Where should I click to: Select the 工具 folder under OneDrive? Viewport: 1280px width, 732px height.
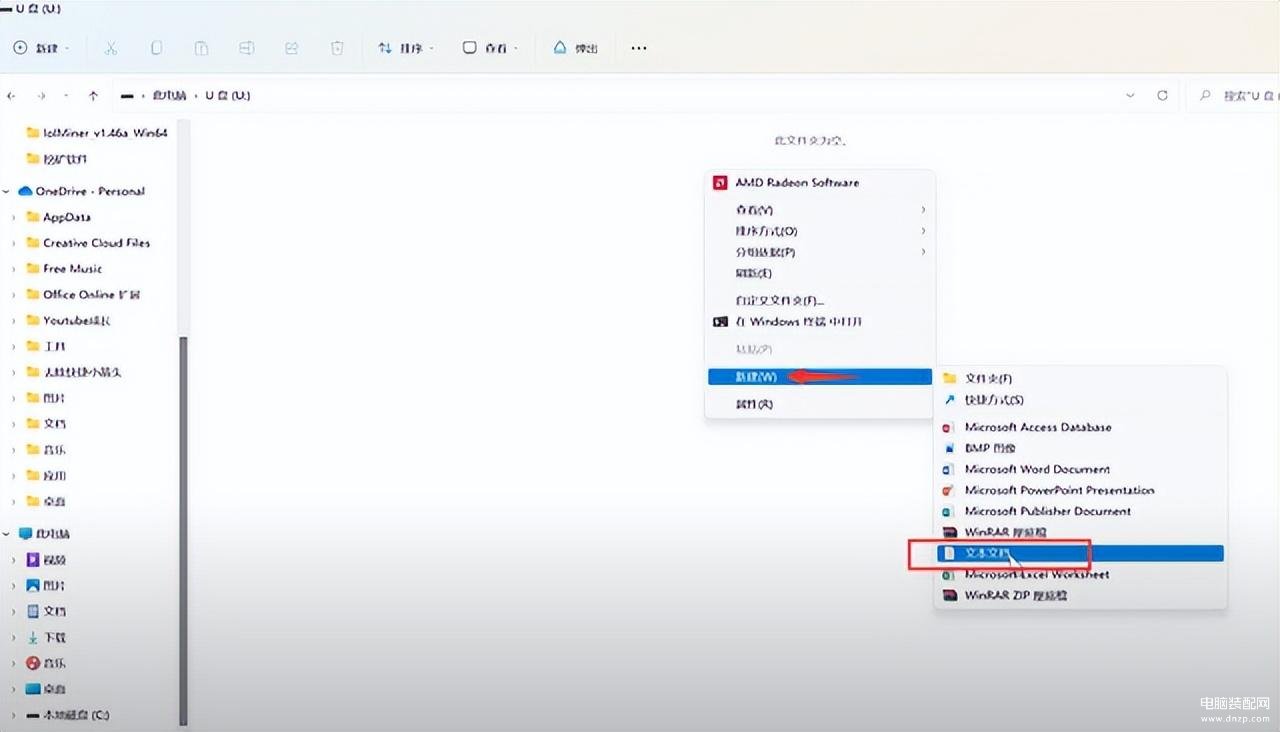[x=46, y=346]
